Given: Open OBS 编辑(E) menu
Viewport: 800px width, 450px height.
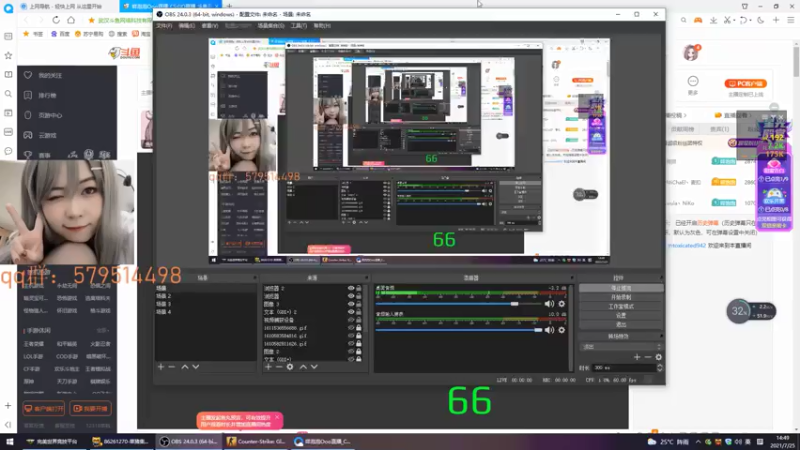Looking at the screenshot, I should [187, 26].
